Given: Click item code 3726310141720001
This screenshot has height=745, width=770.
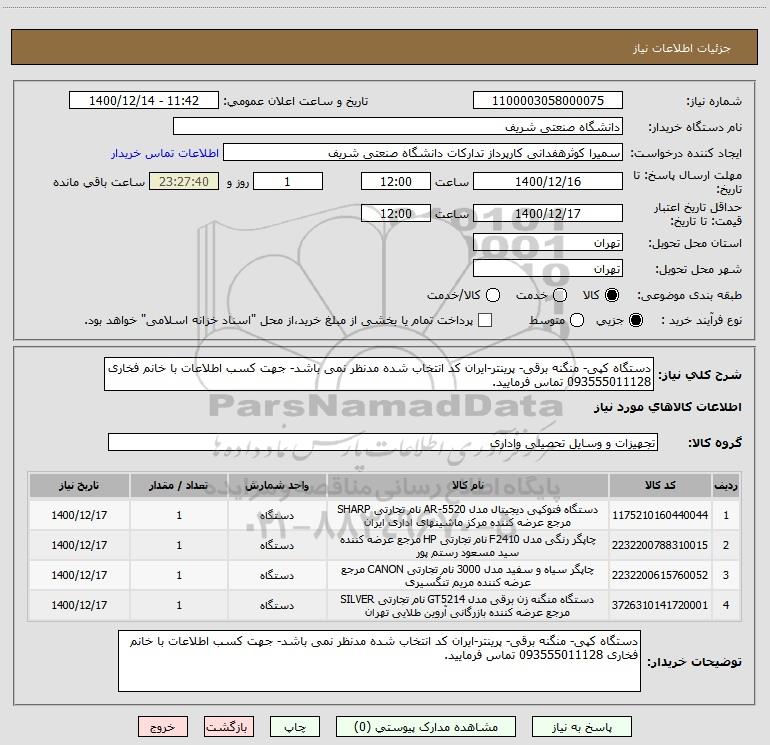Looking at the screenshot, I should tap(660, 605).
